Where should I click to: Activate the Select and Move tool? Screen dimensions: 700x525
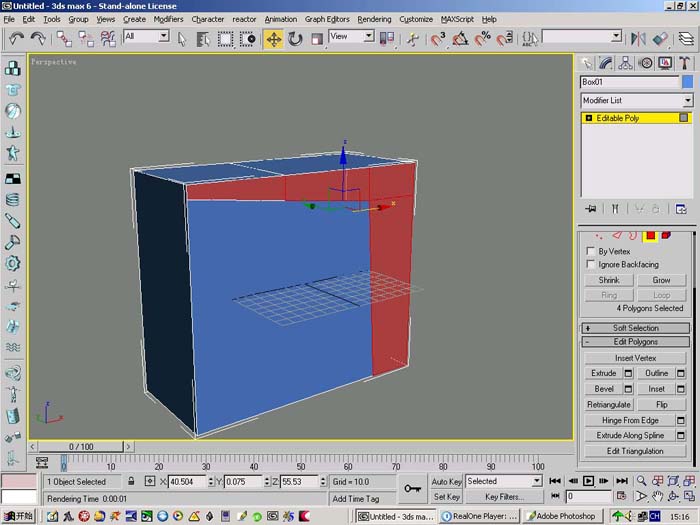[274, 39]
